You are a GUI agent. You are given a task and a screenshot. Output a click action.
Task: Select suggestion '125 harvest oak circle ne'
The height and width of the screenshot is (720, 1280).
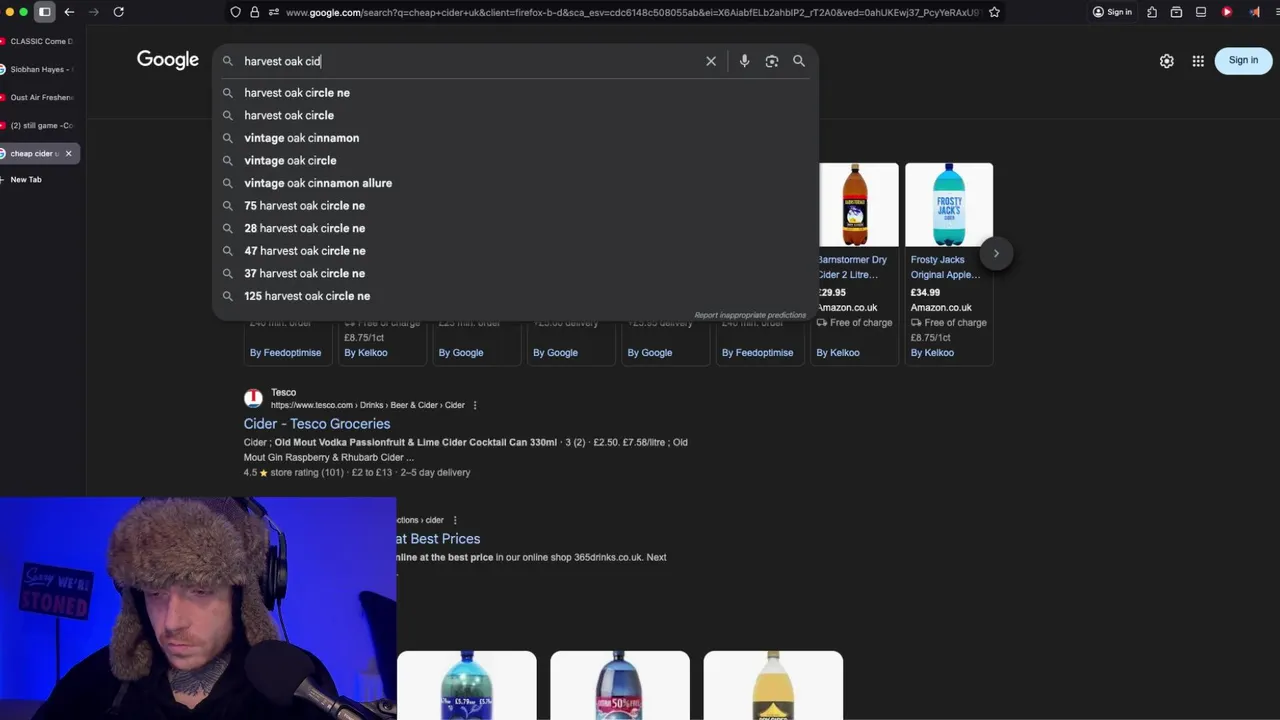pos(515,296)
